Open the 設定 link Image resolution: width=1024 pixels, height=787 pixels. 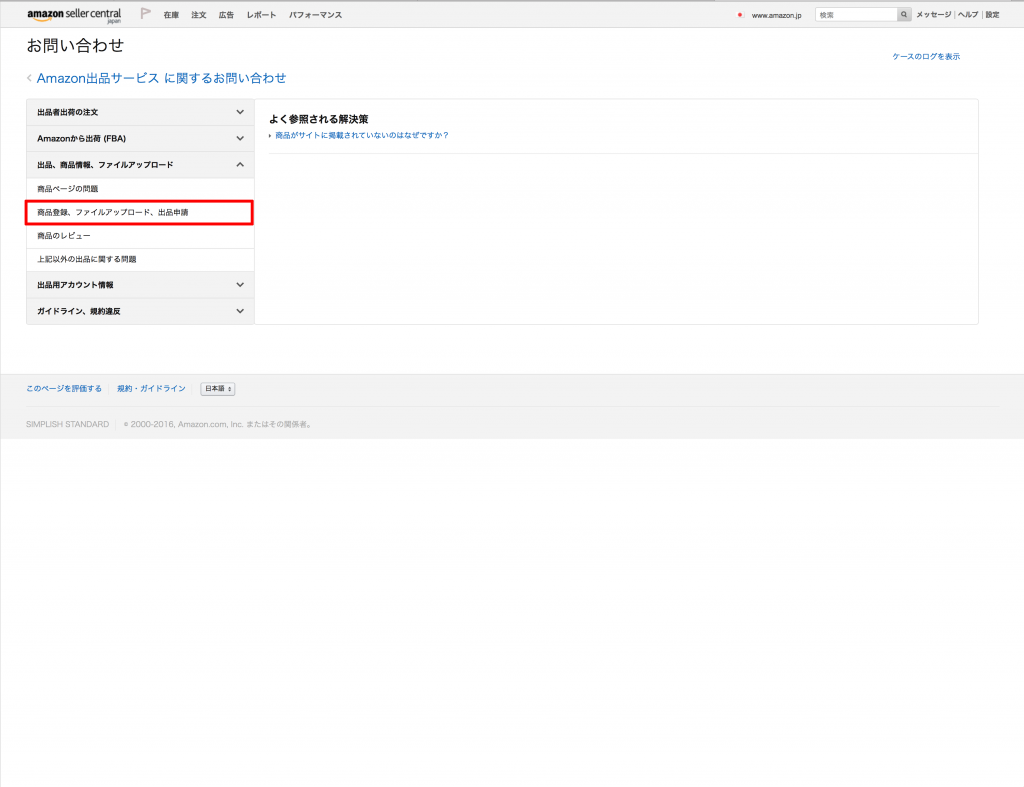point(992,14)
